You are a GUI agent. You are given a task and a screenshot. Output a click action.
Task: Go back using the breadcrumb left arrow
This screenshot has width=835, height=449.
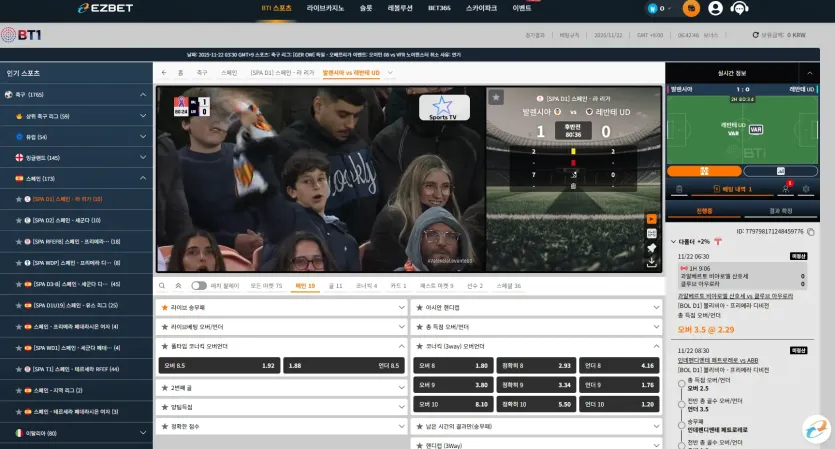(164, 72)
